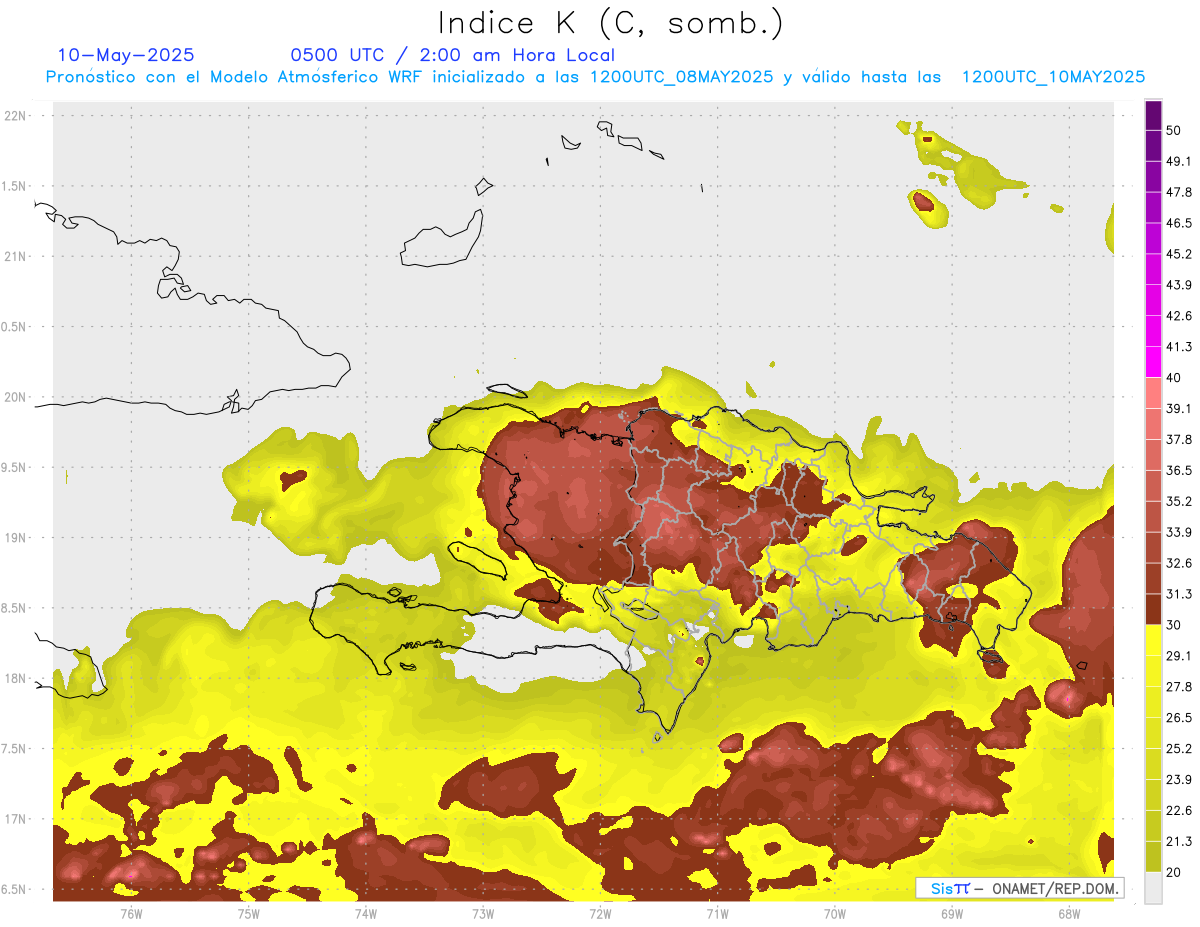
Task: Click the olive swatch between 20 and 21.3
Action: tap(1153, 856)
